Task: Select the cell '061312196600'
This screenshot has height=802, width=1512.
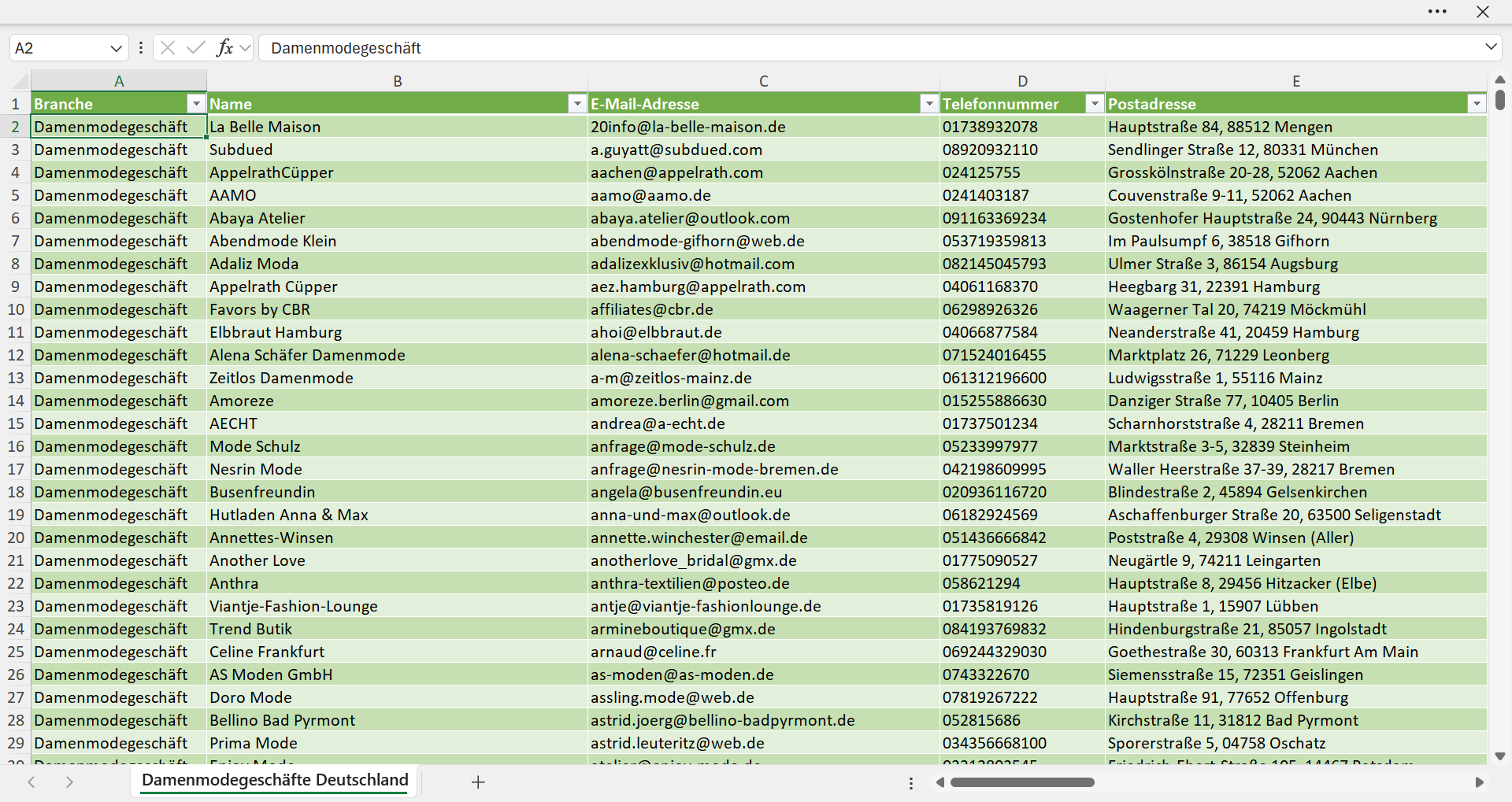Action: [x=1022, y=378]
